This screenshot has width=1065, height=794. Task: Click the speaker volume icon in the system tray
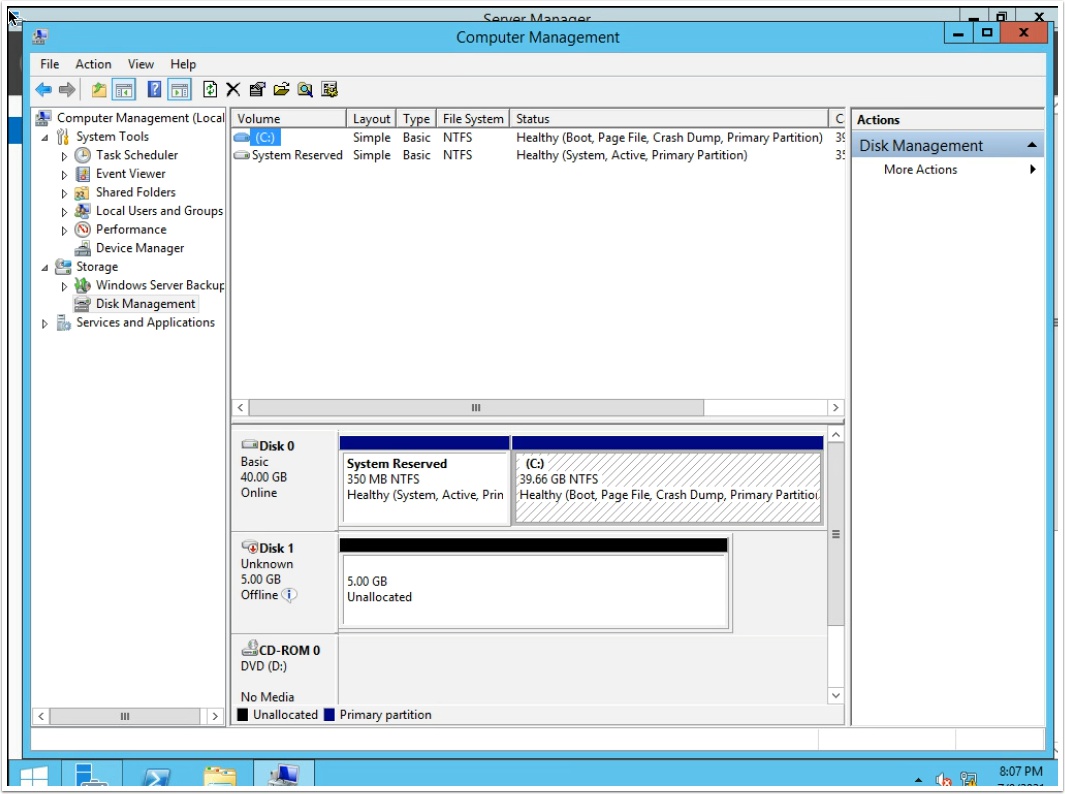[x=943, y=779]
